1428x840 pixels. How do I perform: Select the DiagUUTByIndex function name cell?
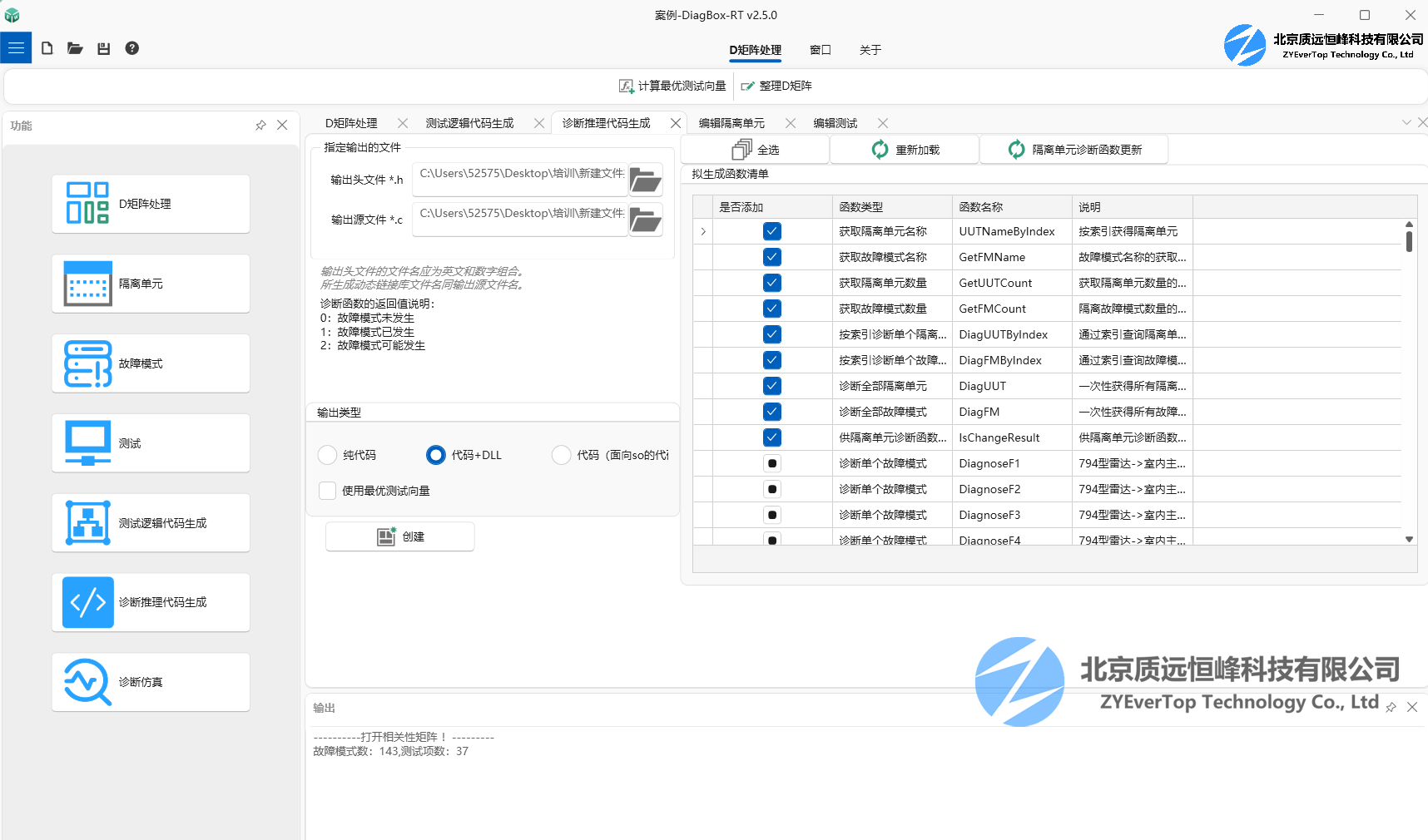1013,334
